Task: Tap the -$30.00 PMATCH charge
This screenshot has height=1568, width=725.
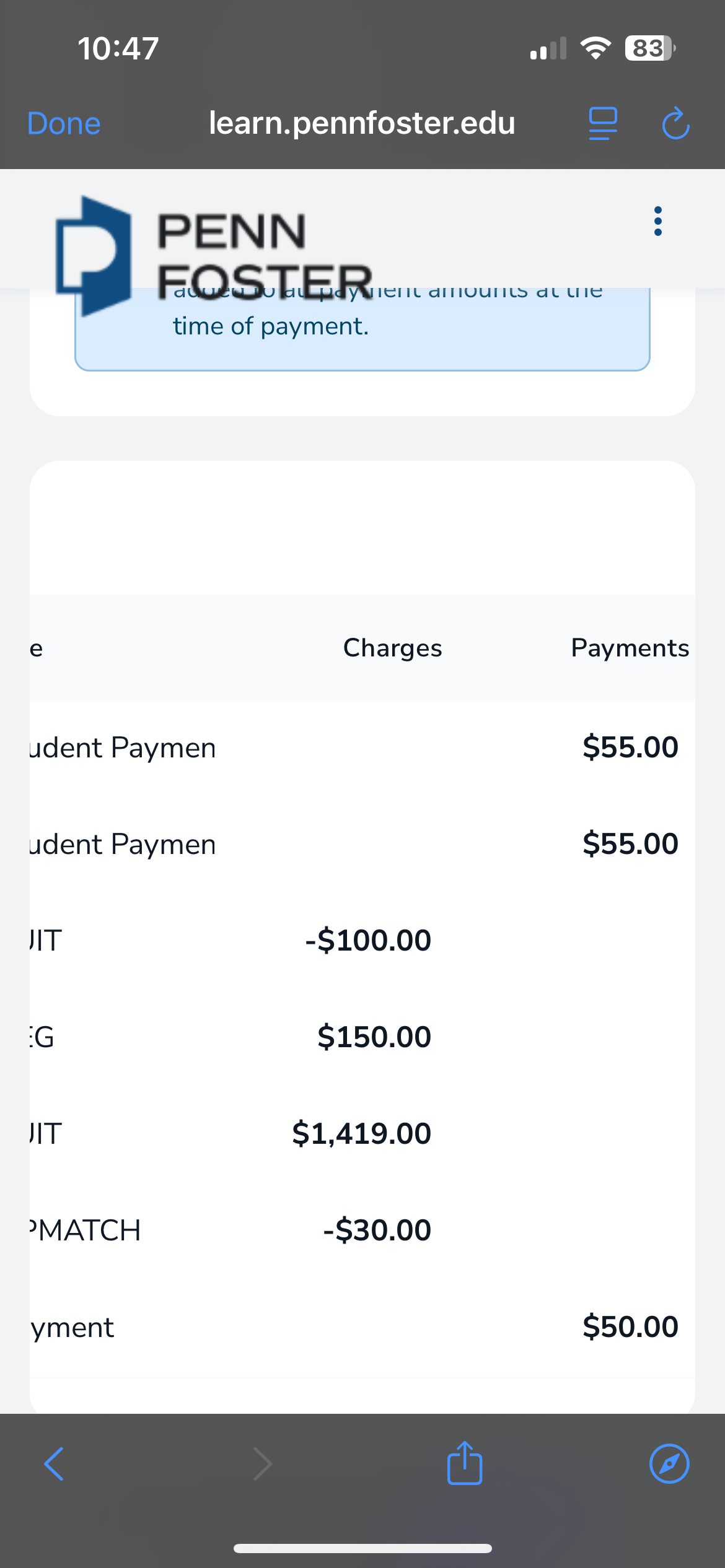Action: pyautogui.click(x=377, y=1230)
